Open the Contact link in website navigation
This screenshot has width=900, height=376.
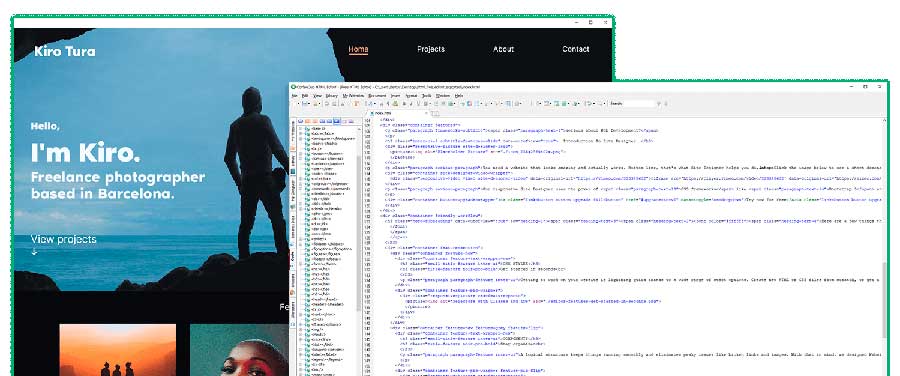pos(576,49)
